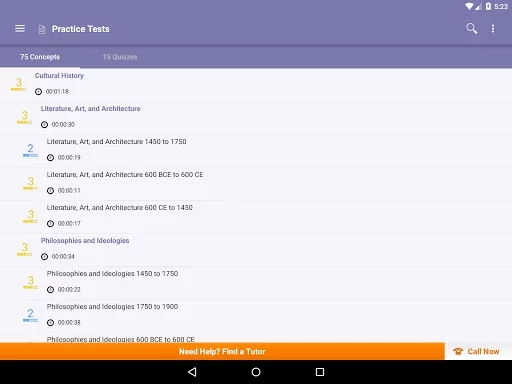Tap Need Help? Find a Tutor banner
512x384 pixels.
(x=222, y=351)
